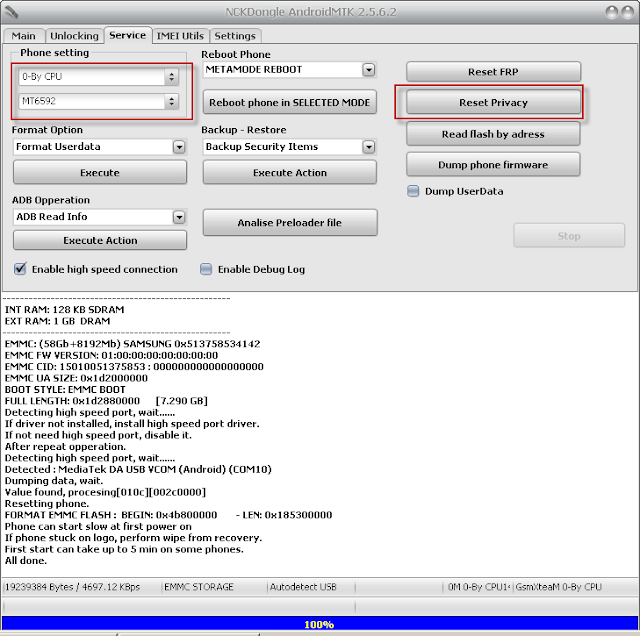Click Execute Action under ADB Opperation

point(100,240)
